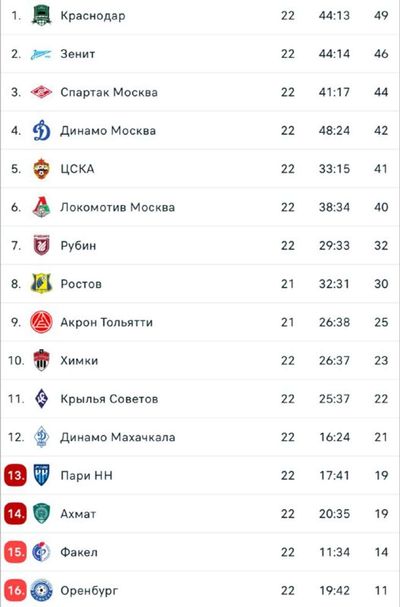The image size is (400, 607).
Task: Click the Spartak Moscow crest icon
Action: click(x=41, y=92)
